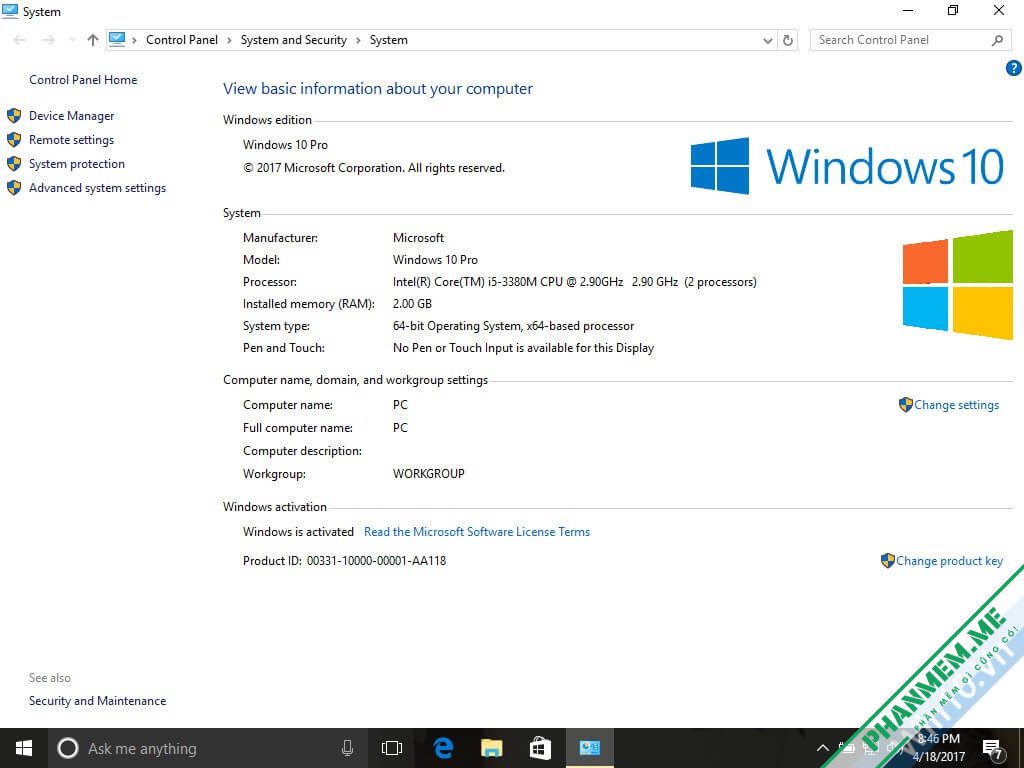Screen dimensions: 1024x768
Task: Click the Cortana microphone icon
Action: (x=347, y=748)
